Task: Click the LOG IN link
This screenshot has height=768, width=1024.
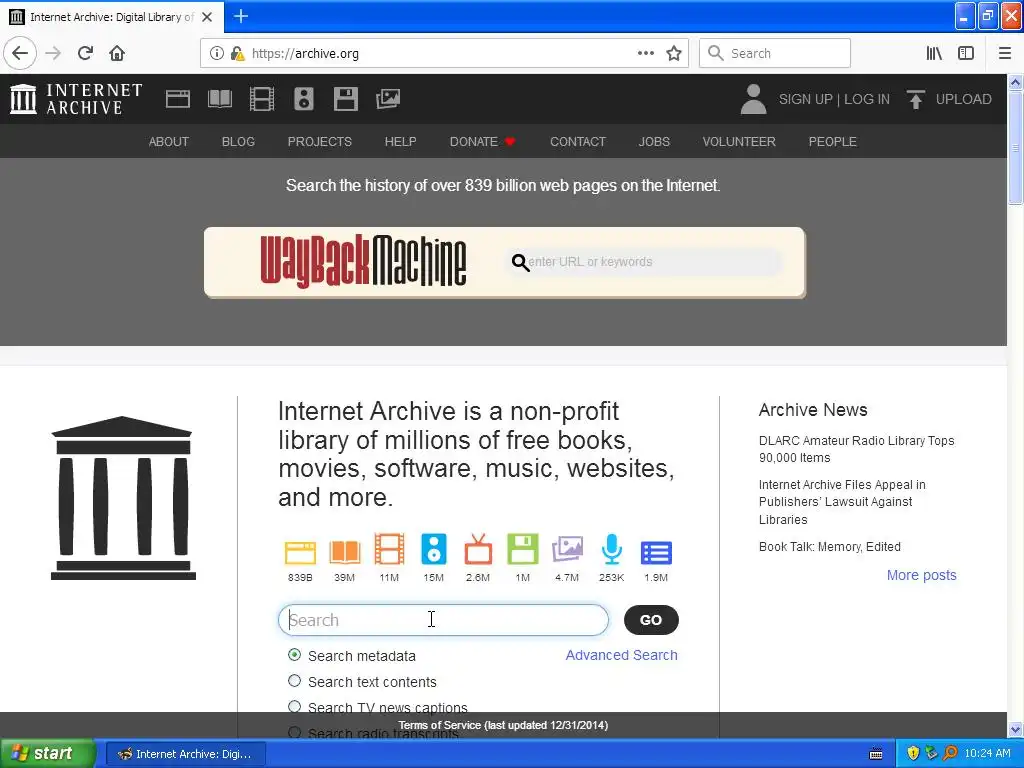Action: pyautogui.click(x=867, y=99)
